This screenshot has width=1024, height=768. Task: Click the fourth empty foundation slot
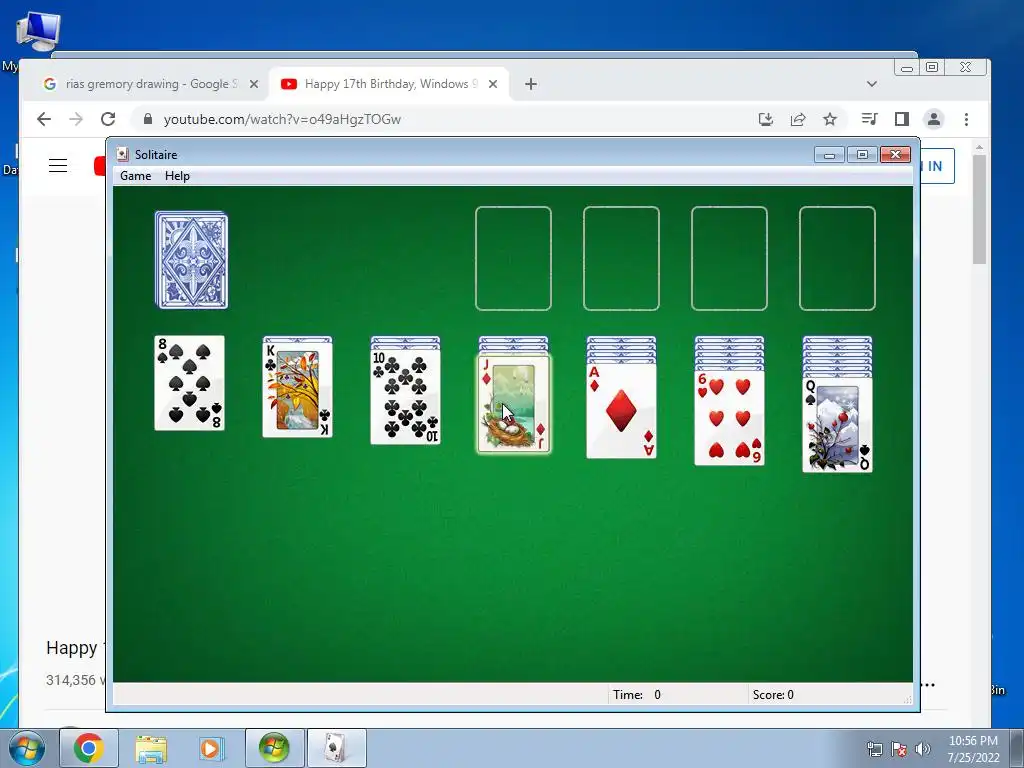[837, 258]
